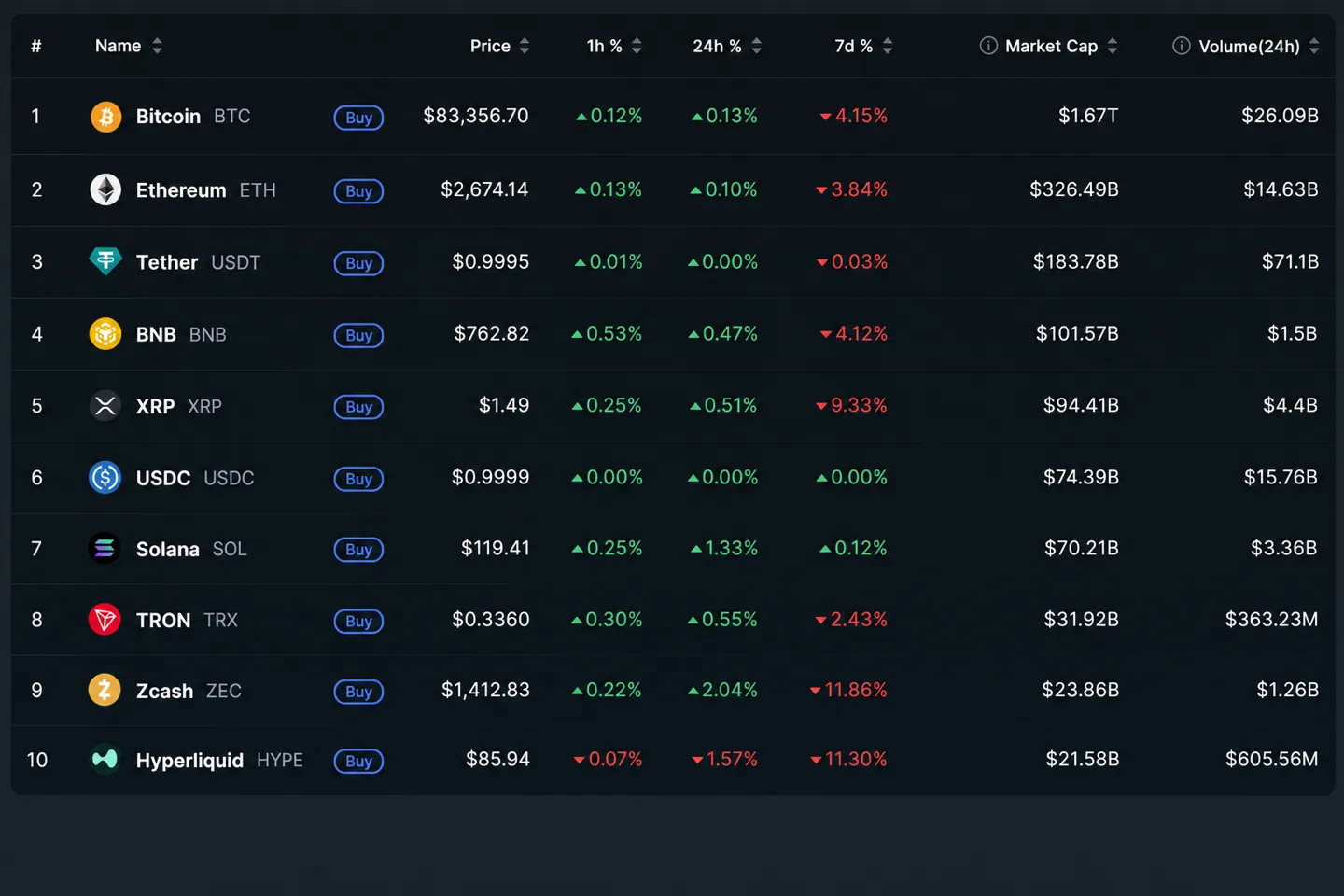Click the Ethereum coin logo

point(105,189)
